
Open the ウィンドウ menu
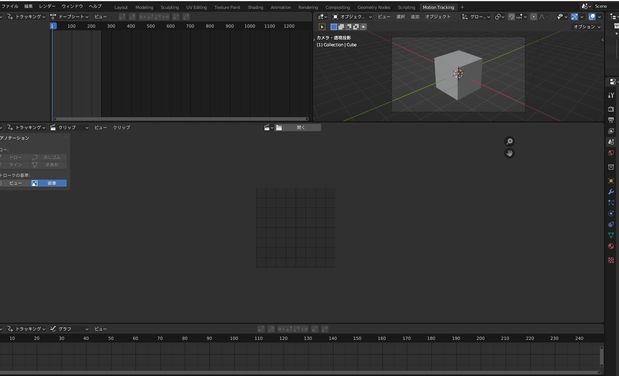(72, 6)
